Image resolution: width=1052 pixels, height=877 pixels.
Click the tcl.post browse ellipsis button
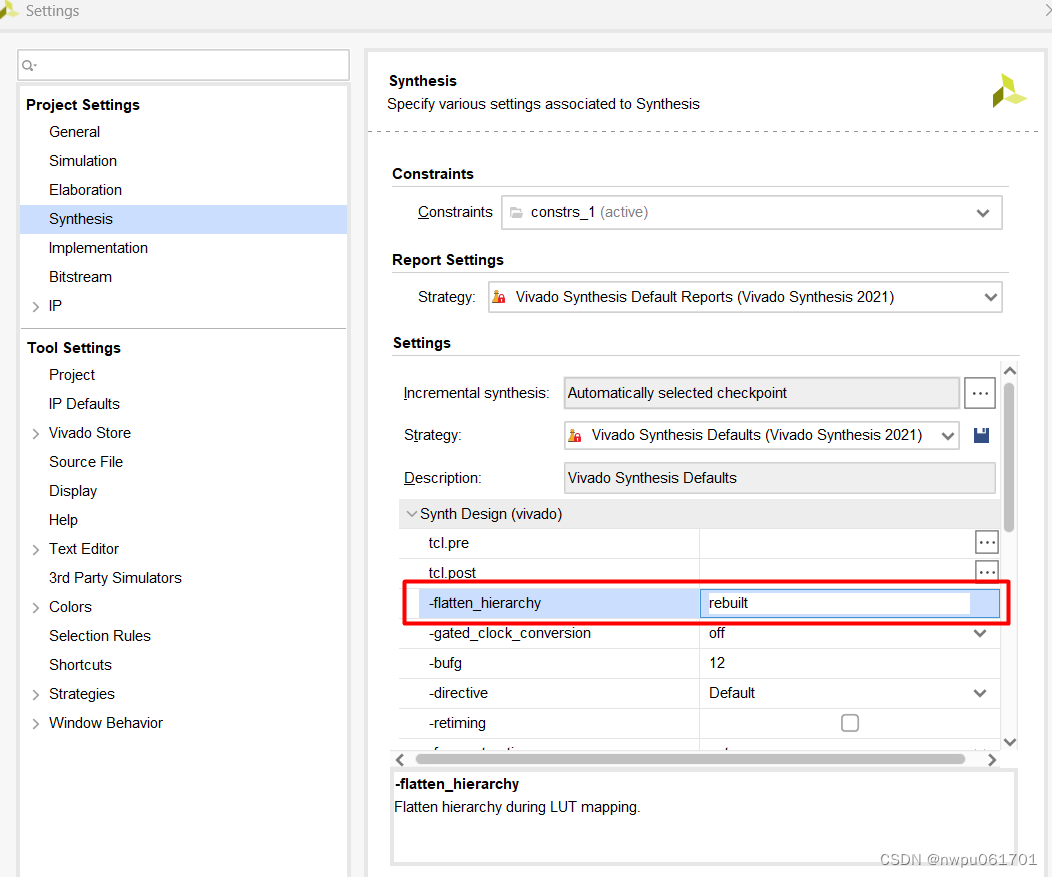click(987, 571)
